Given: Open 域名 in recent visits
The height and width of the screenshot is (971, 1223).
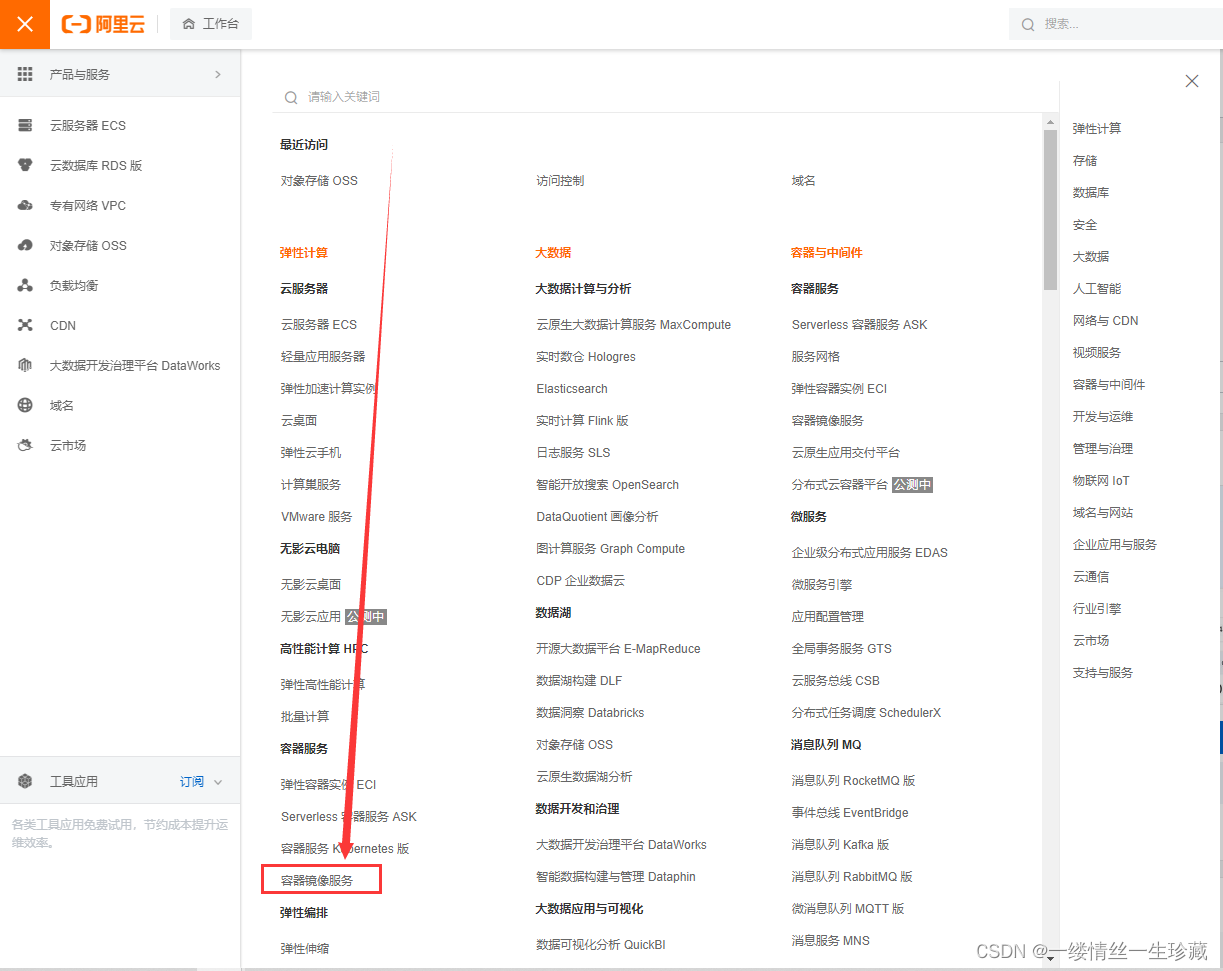Looking at the screenshot, I should point(804,180).
